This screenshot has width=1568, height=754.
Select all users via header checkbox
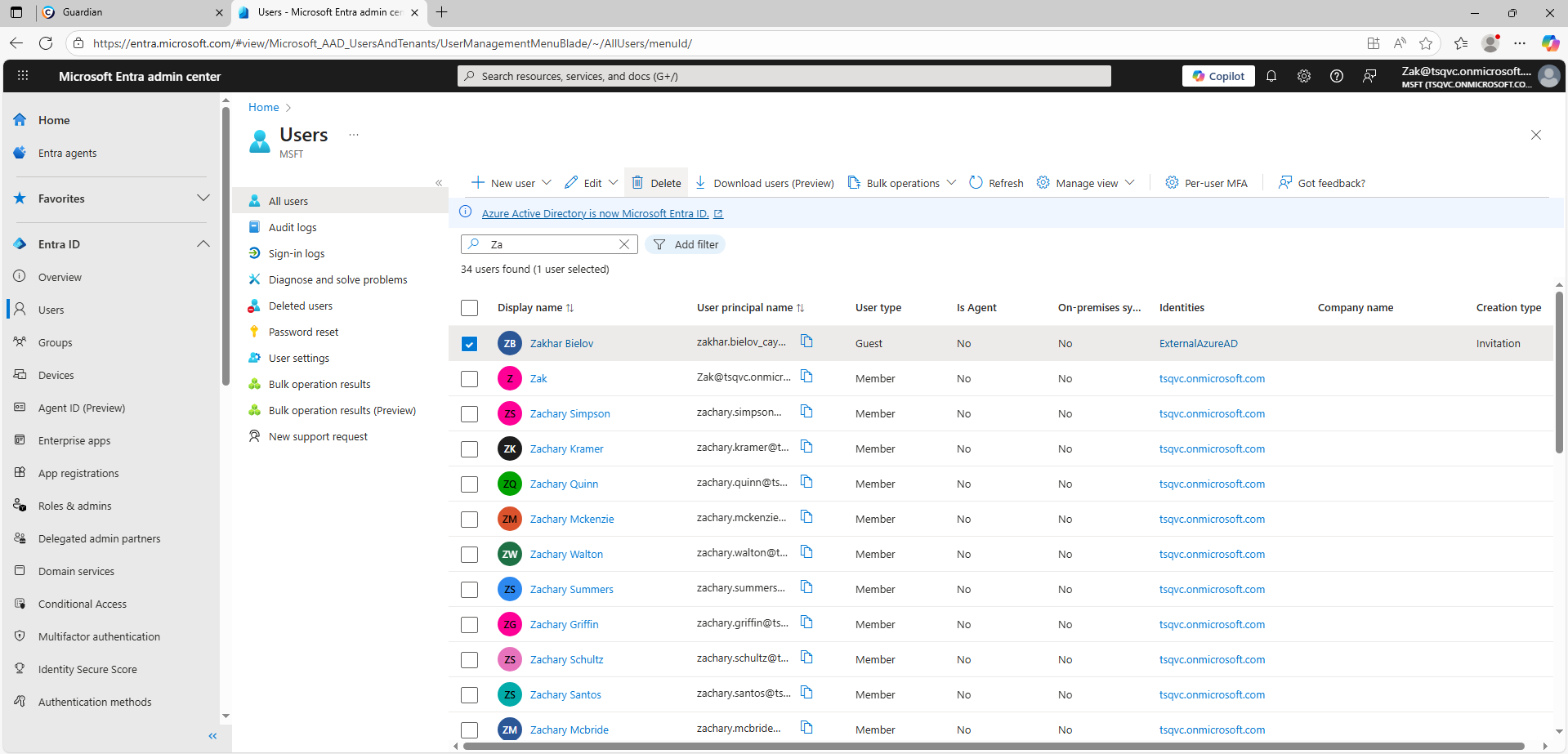pos(469,308)
